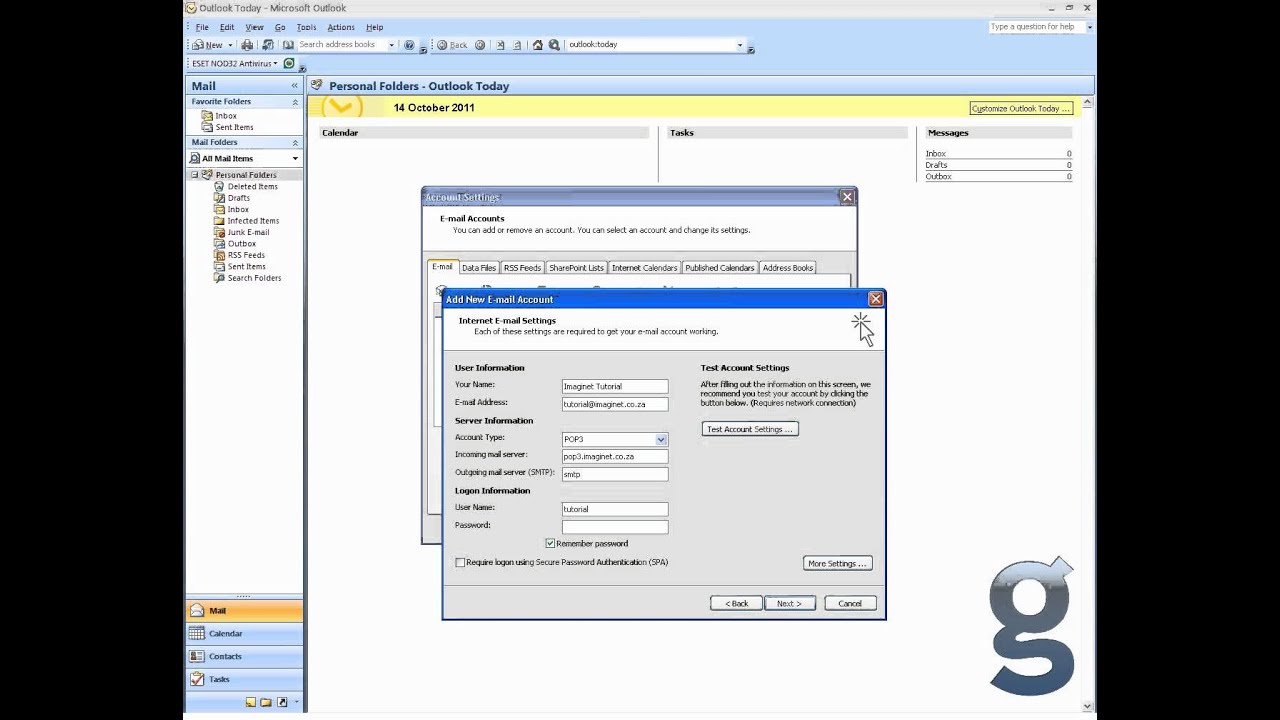This screenshot has height=720, width=1280.
Task: Click the Incoming mail server field
Action: [615, 456]
